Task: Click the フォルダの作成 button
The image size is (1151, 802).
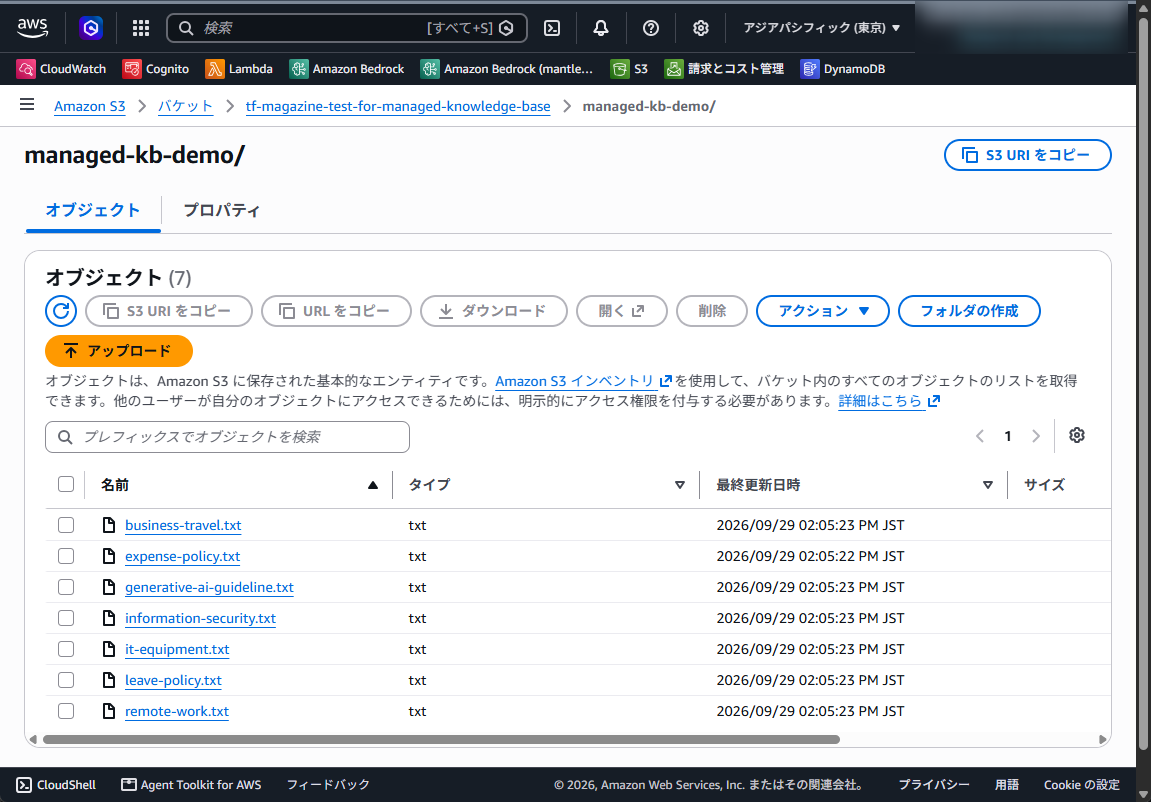Action: 969,311
